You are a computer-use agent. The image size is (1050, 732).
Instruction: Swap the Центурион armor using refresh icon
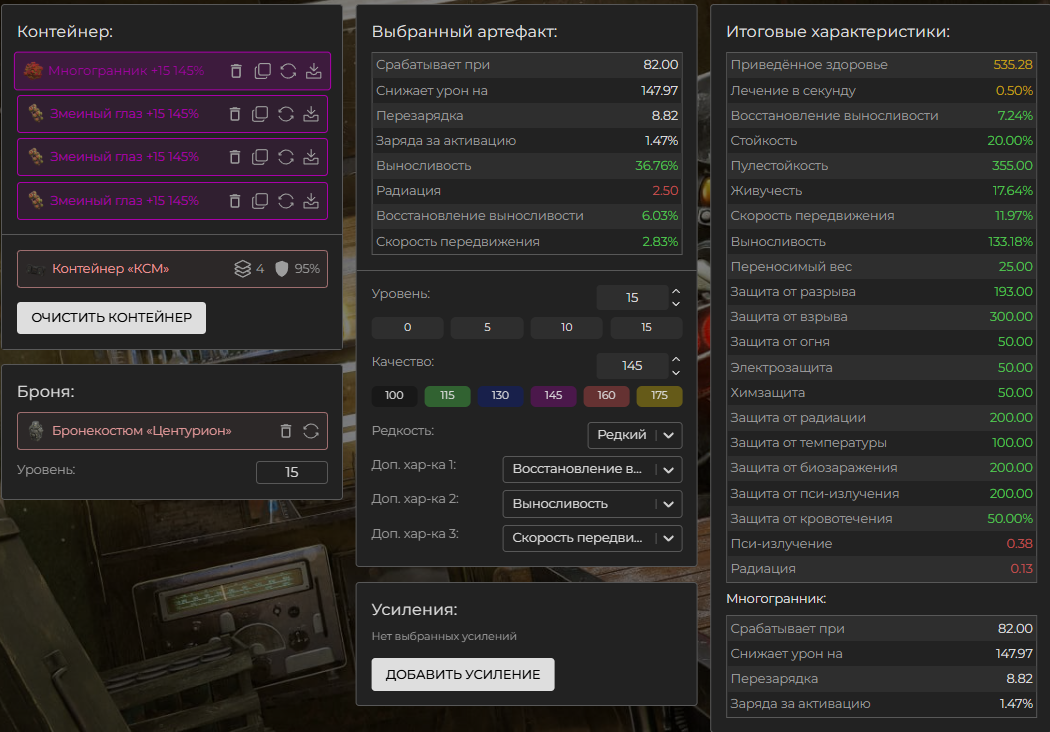(311, 431)
